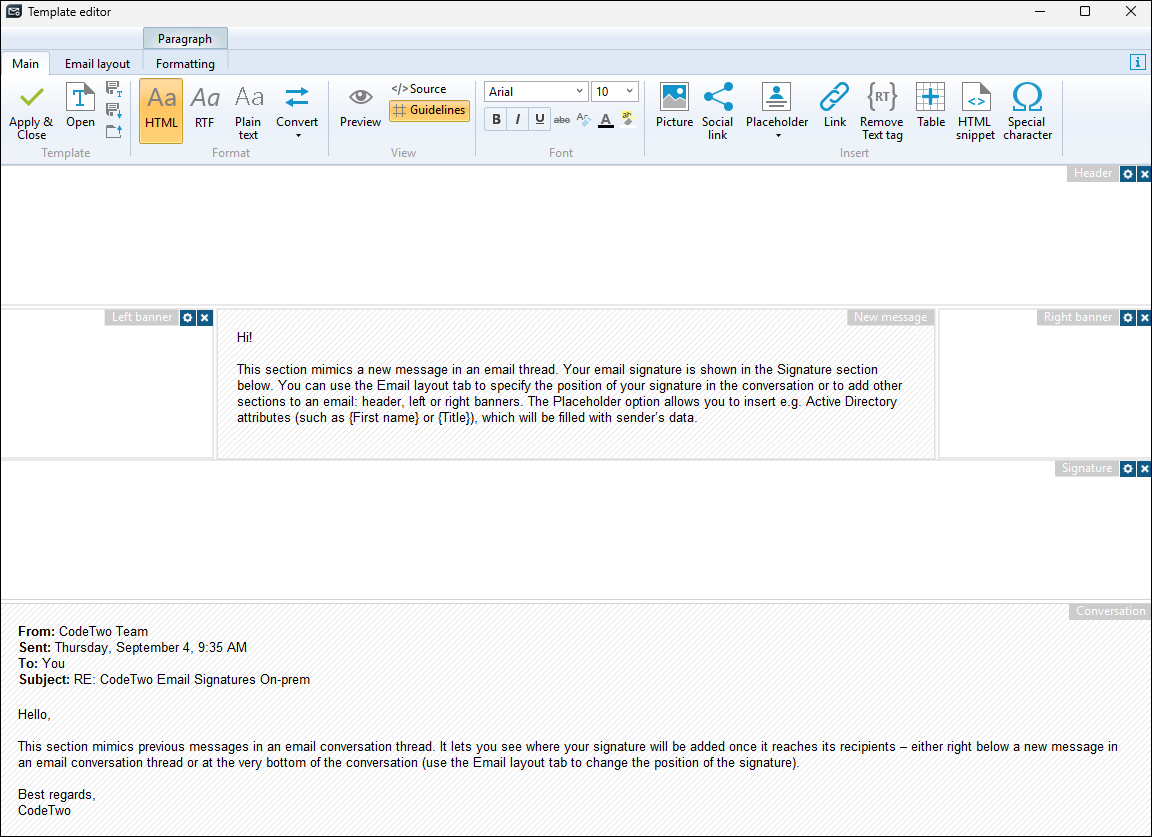Screen dimensions: 1152x837
Task: Expand the Placeholder dropdown menu
Action: (777, 135)
